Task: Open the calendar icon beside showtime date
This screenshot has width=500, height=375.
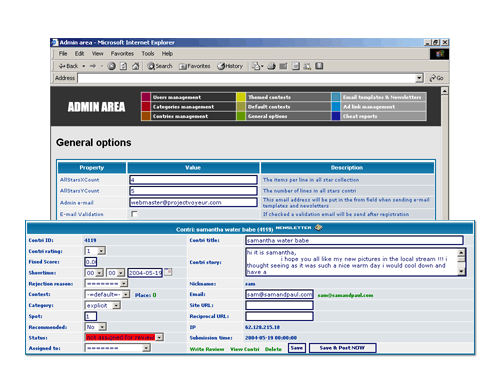Action: [168, 272]
